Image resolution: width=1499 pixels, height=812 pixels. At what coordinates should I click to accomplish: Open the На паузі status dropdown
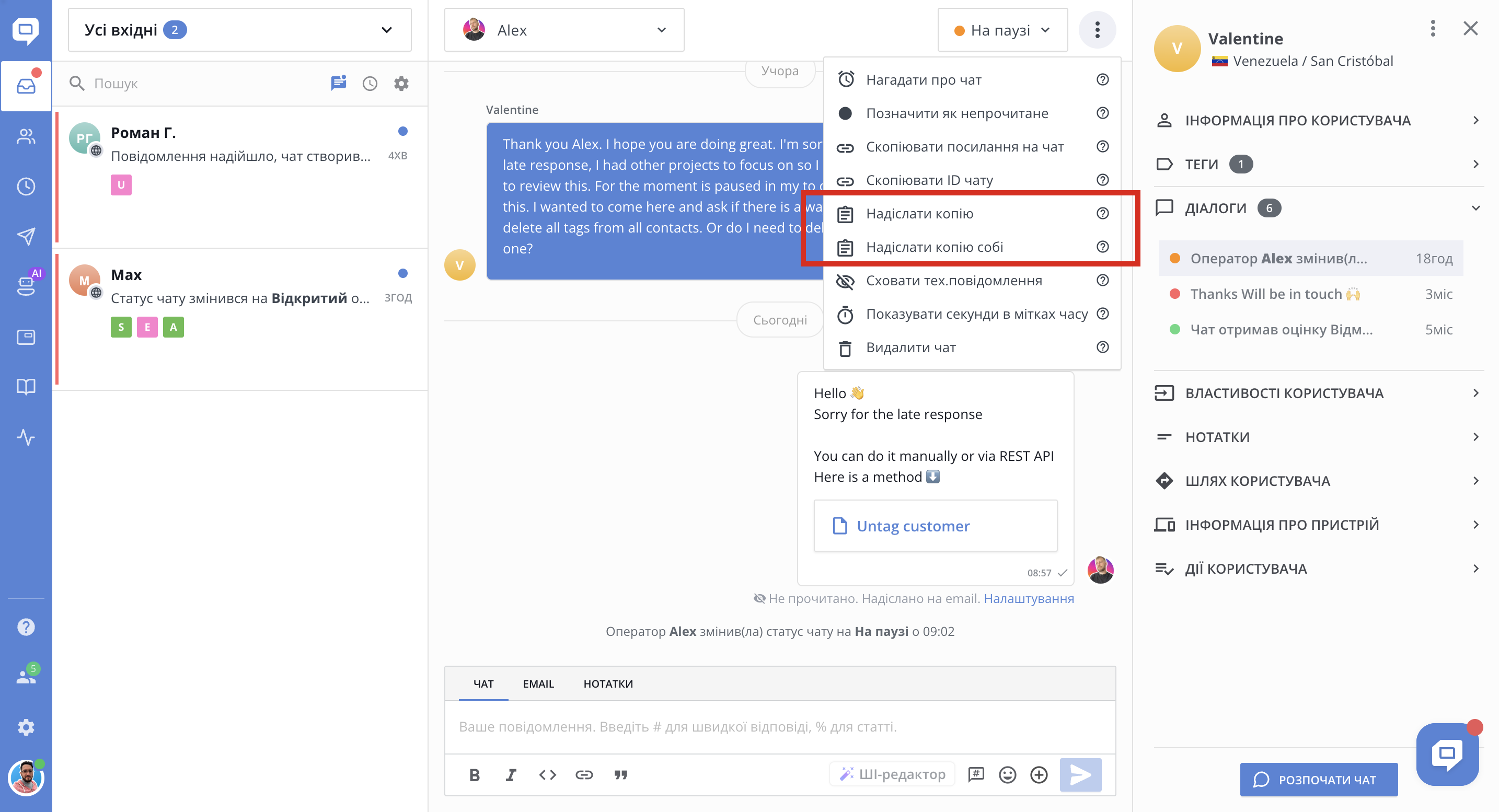(x=1002, y=30)
